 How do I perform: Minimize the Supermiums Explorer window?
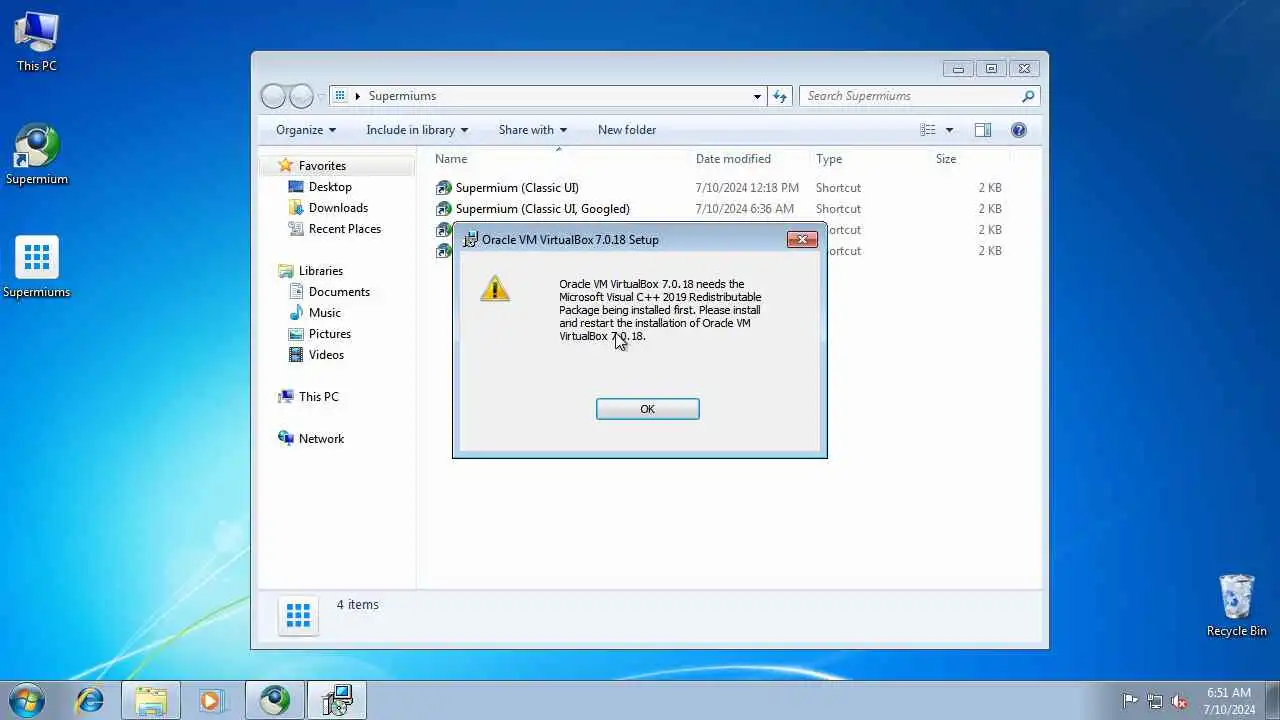[958, 69]
